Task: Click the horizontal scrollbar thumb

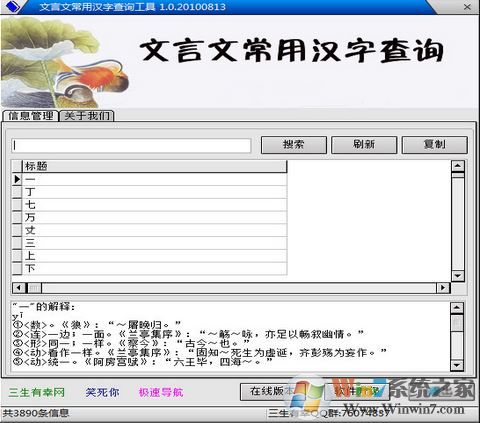Action: (x=34, y=288)
